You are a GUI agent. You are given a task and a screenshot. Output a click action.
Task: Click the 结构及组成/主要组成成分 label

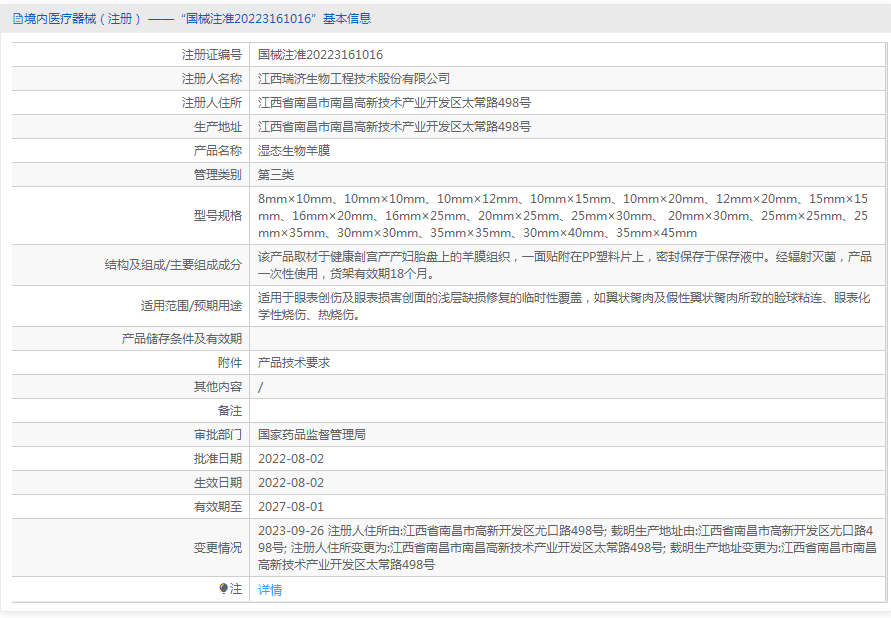point(173,265)
